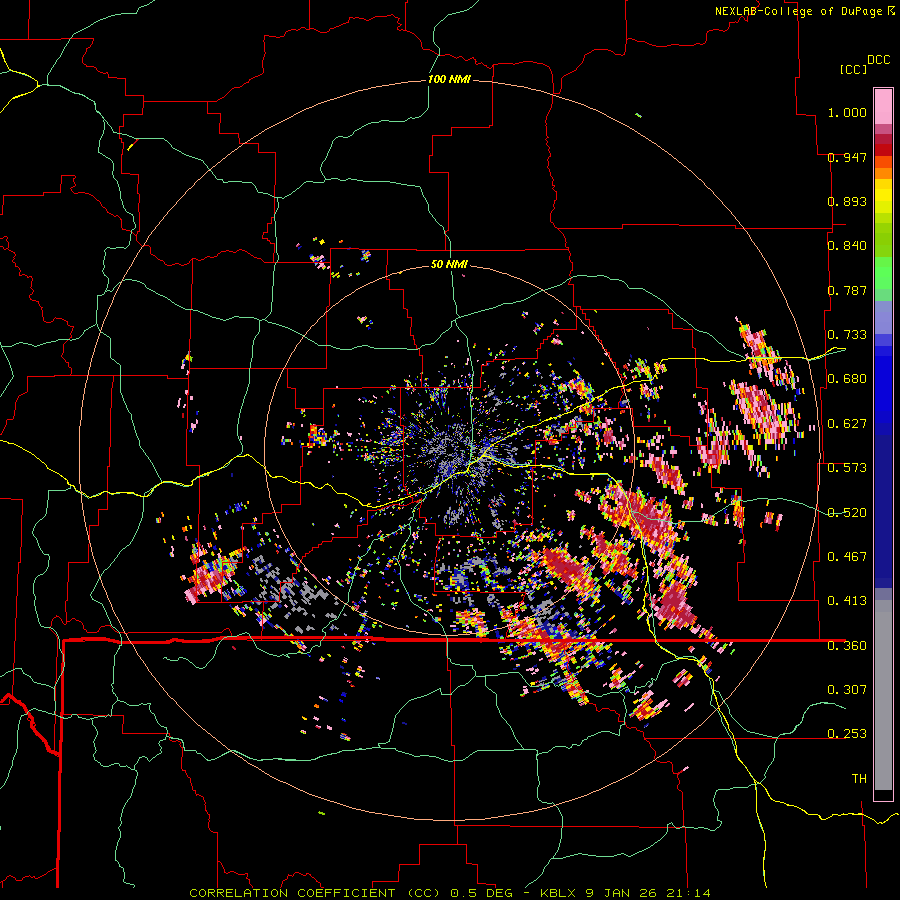
Task: Click the 0.413 value on the color scale
Action: pos(847,601)
